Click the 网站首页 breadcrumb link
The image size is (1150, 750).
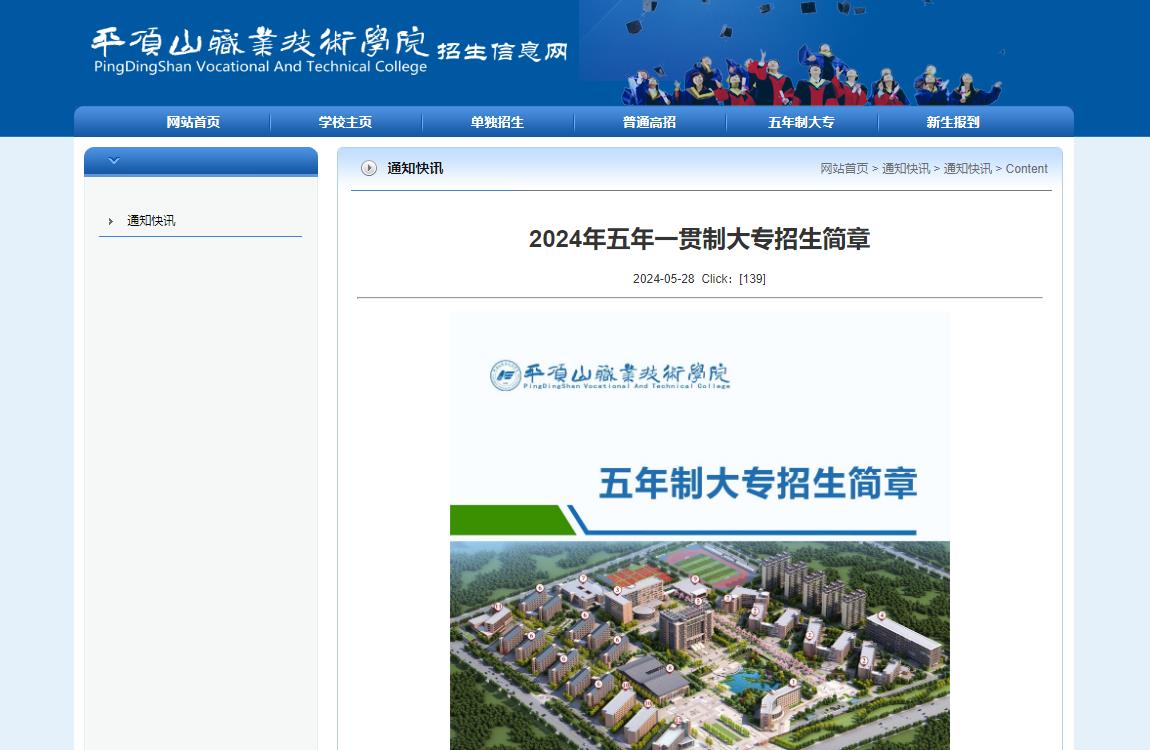844,169
